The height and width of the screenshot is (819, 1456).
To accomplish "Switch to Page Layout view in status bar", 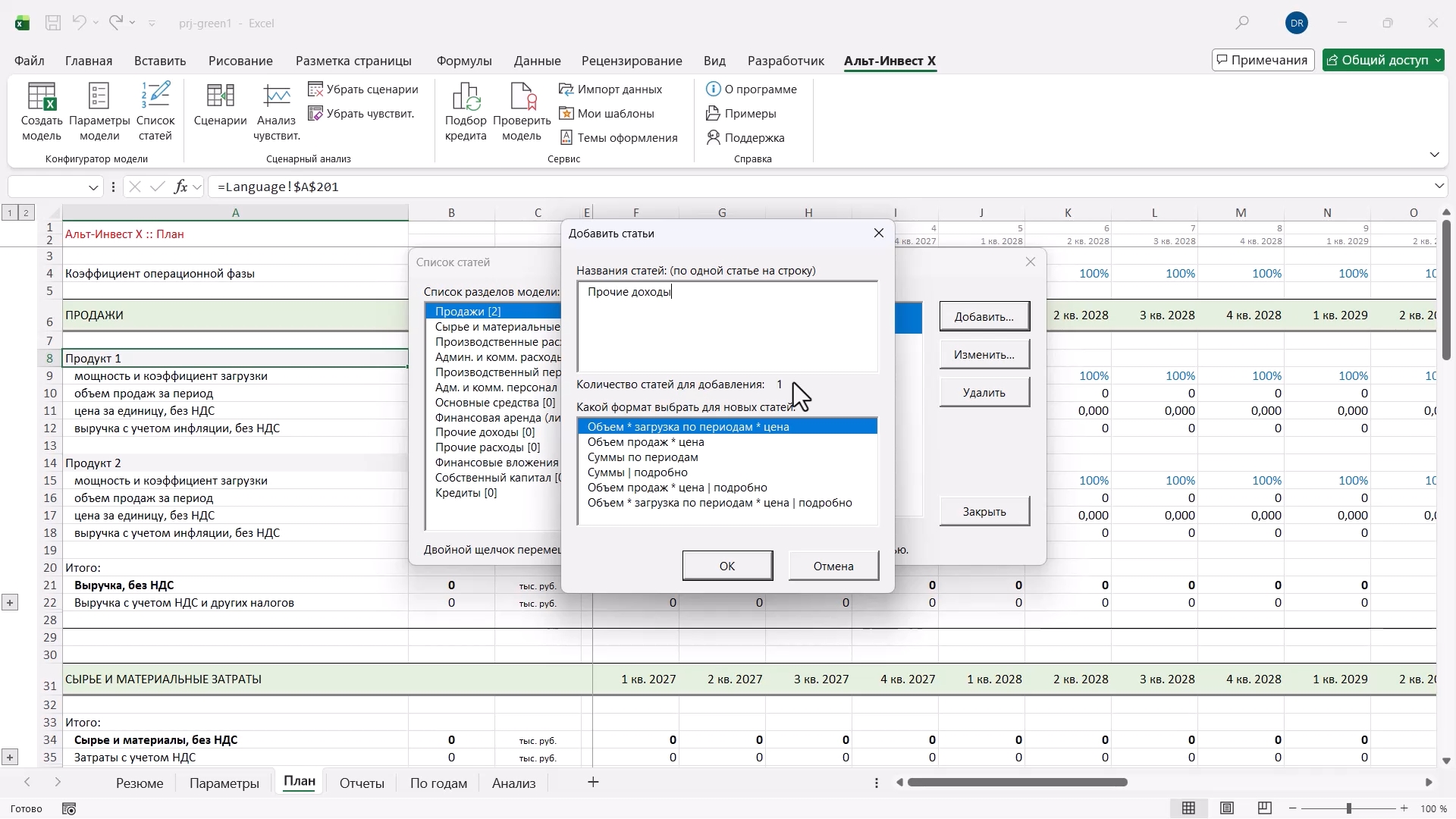I will click(x=1227, y=808).
